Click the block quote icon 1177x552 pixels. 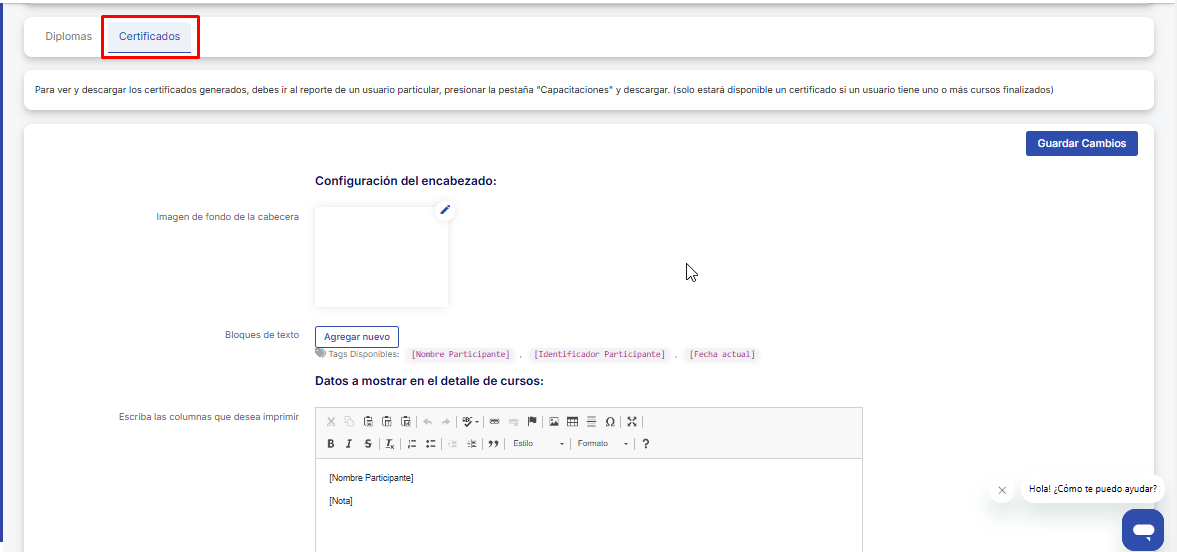pos(493,444)
